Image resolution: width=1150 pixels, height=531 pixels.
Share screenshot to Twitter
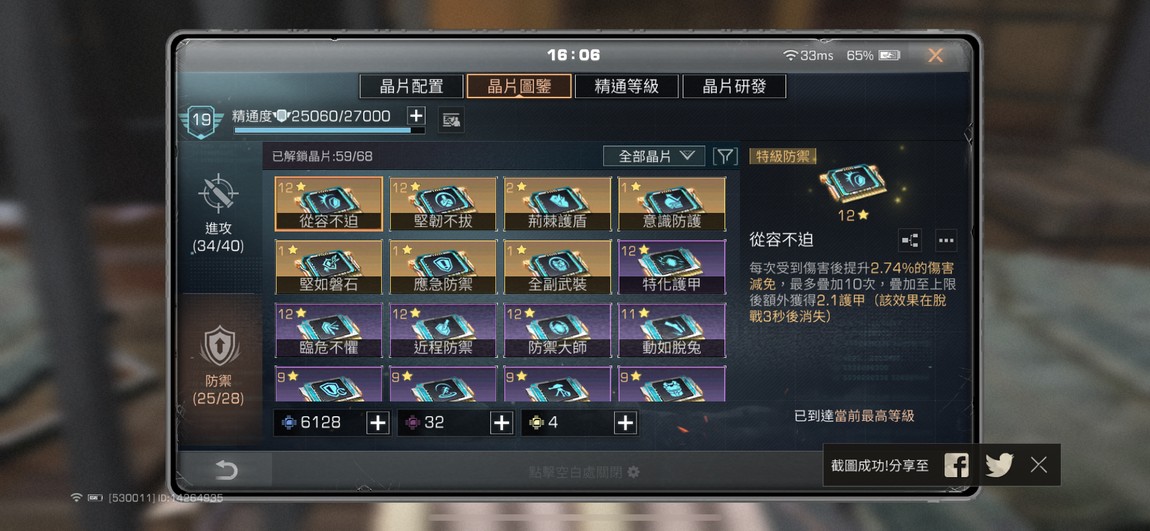point(999,465)
